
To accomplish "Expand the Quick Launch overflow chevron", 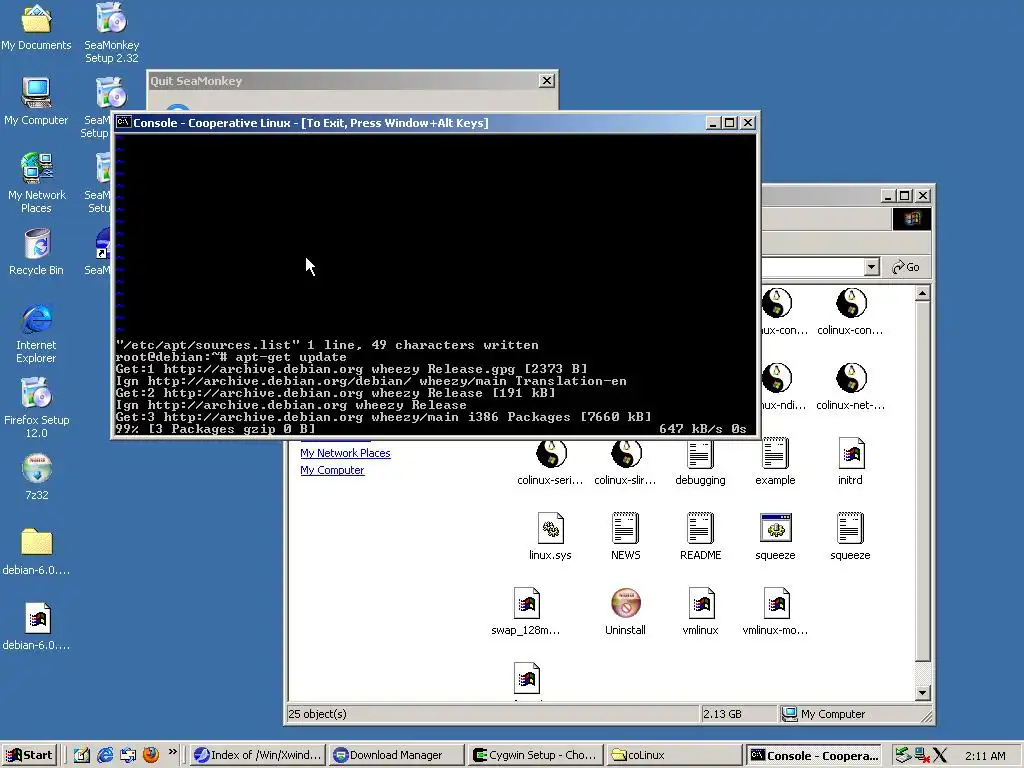I will tap(172, 752).
